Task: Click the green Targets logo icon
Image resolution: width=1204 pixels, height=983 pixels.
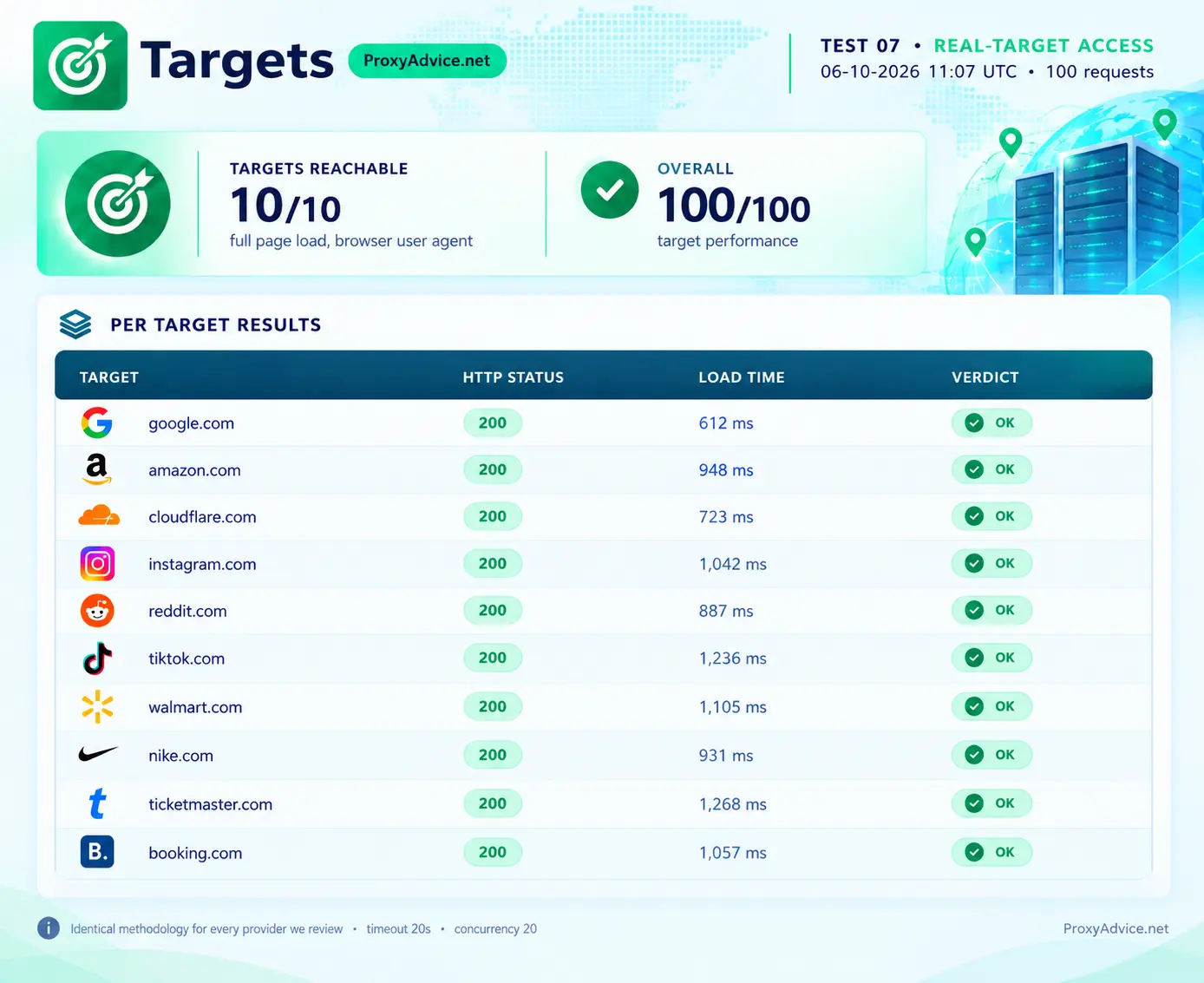Action: pyautogui.click(x=80, y=66)
